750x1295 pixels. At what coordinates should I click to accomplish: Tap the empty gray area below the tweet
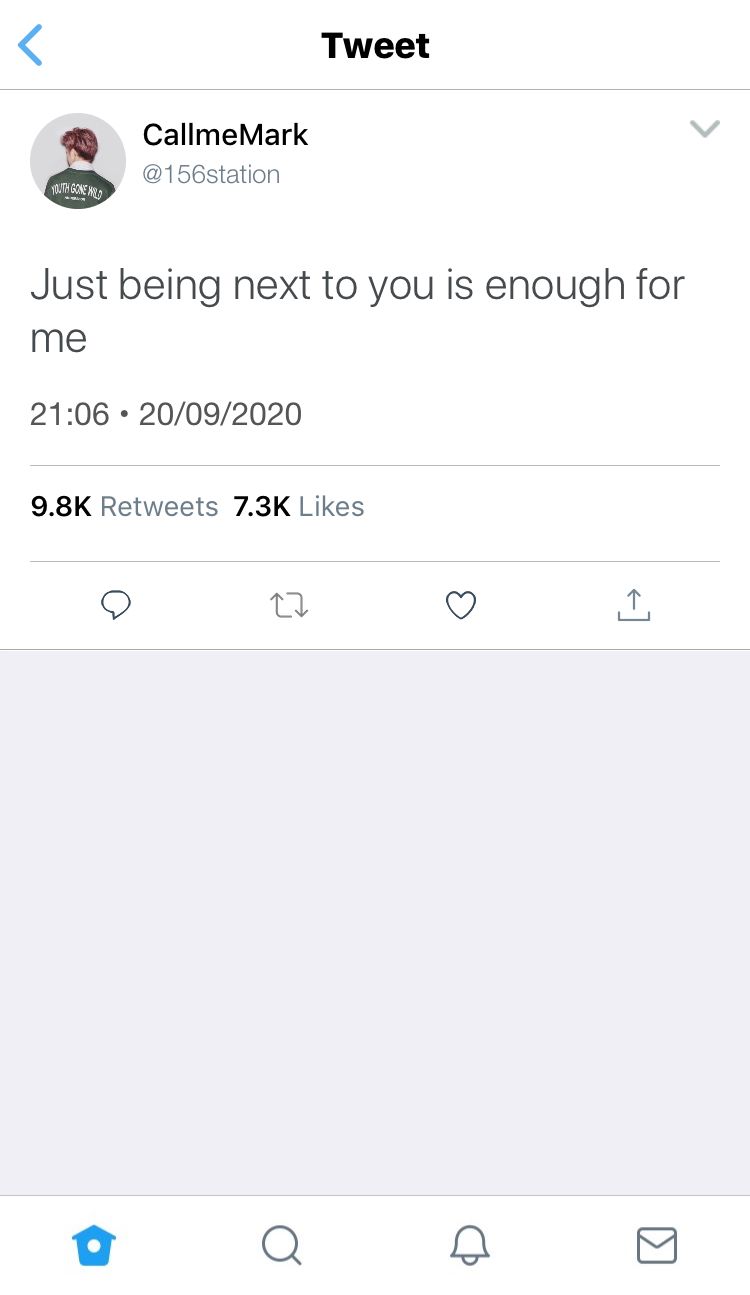[375, 920]
